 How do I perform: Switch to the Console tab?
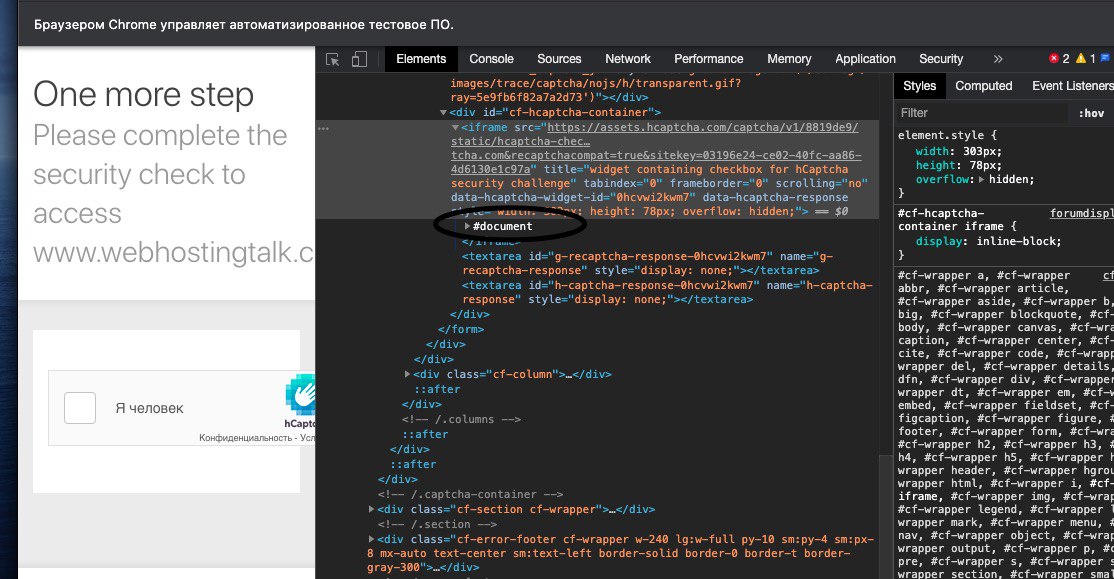pos(491,59)
